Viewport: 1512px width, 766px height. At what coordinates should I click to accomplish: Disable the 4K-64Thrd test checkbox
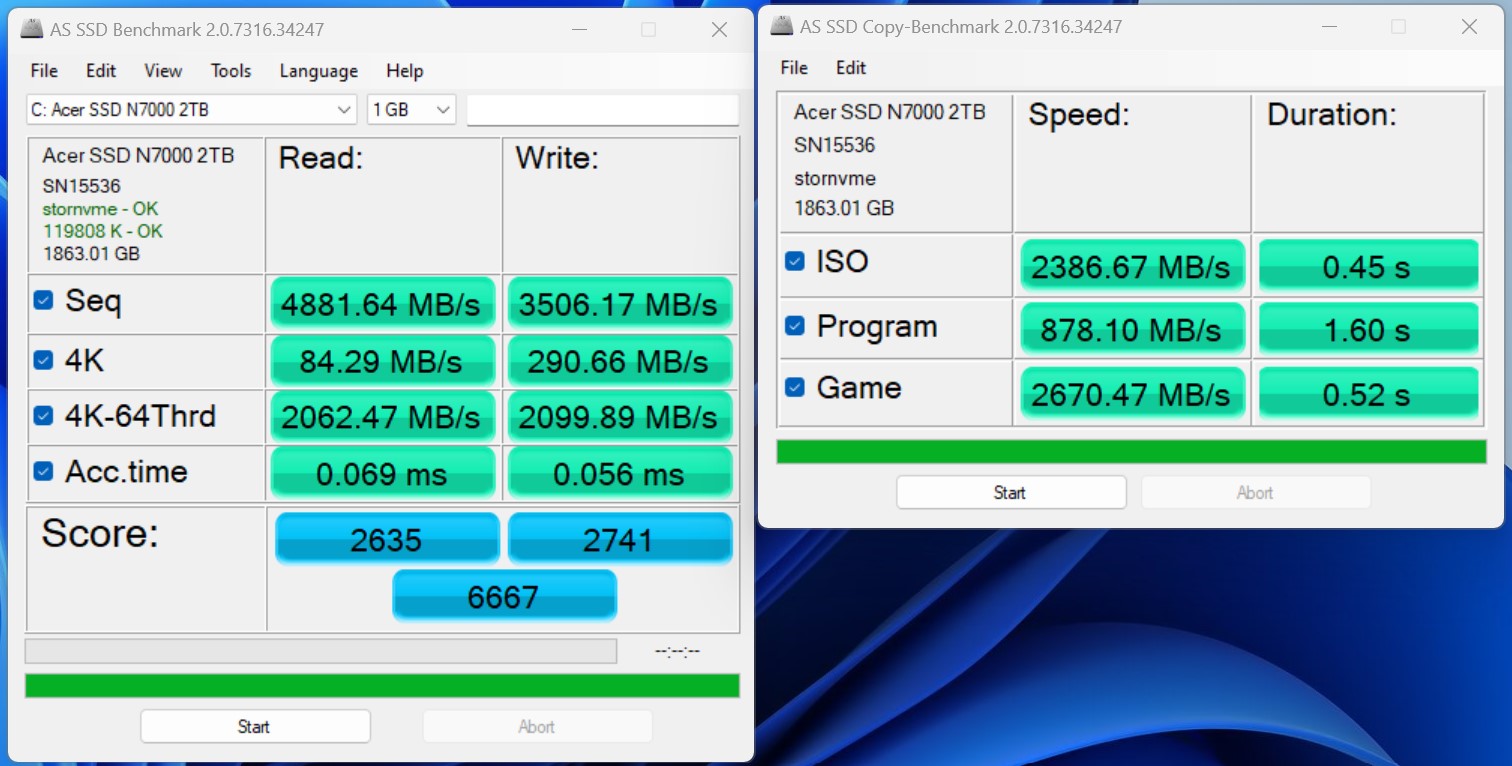[43, 415]
